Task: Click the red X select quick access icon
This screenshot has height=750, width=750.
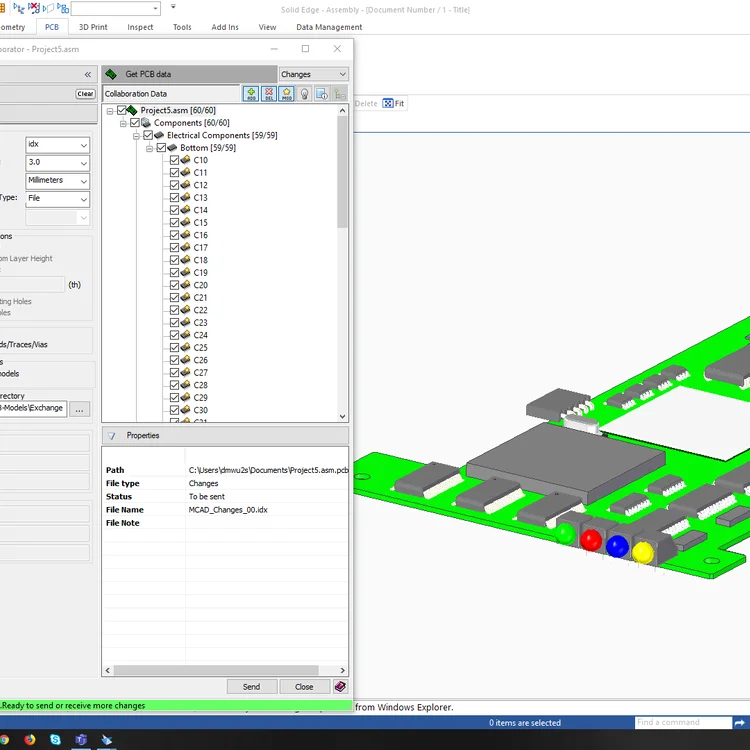Action: (x=33, y=8)
